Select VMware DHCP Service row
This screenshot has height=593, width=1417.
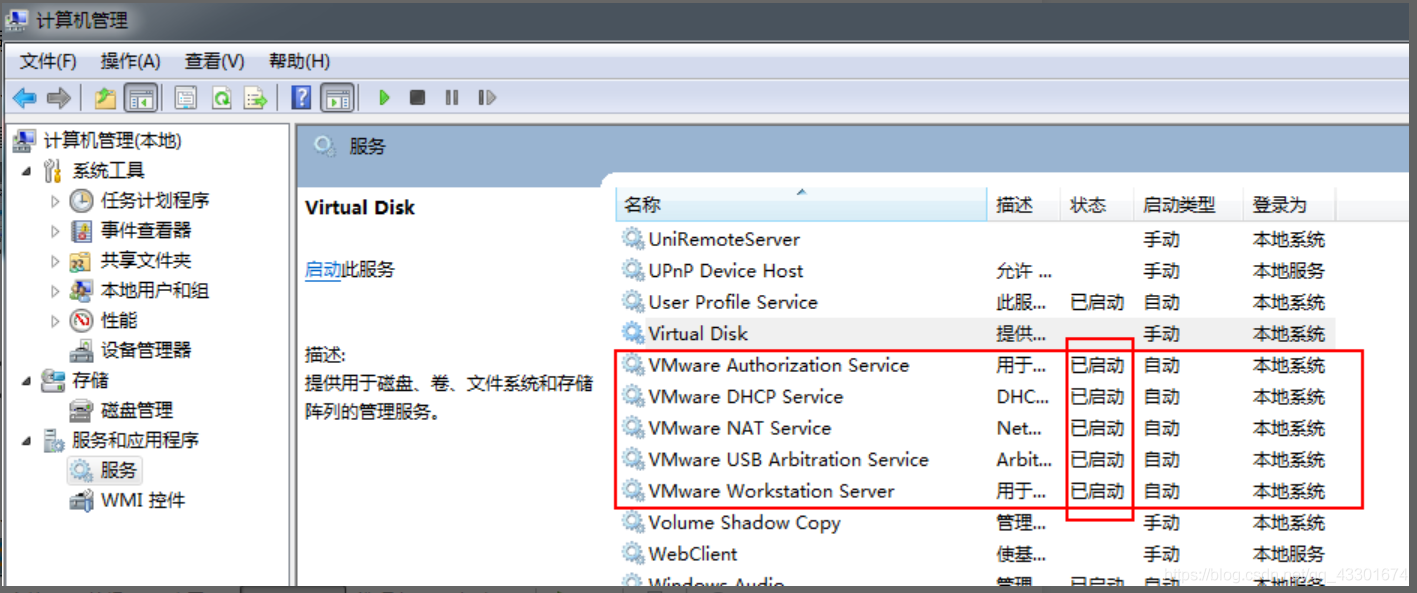976,397
